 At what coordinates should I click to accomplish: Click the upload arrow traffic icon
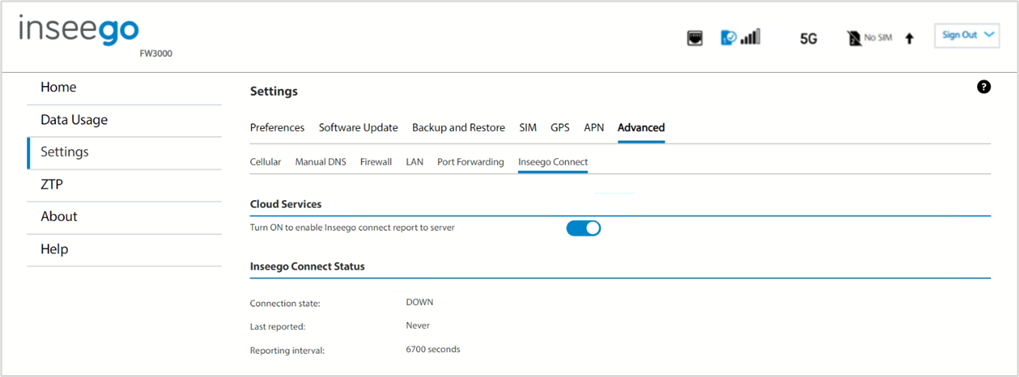click(909, 39)
